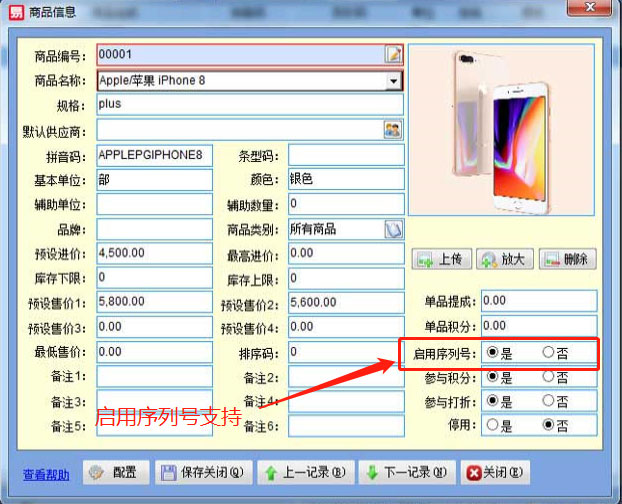Click the 放大 zoom image button
The width and height of the screenshot is (622, 504).
pos(503,259)
